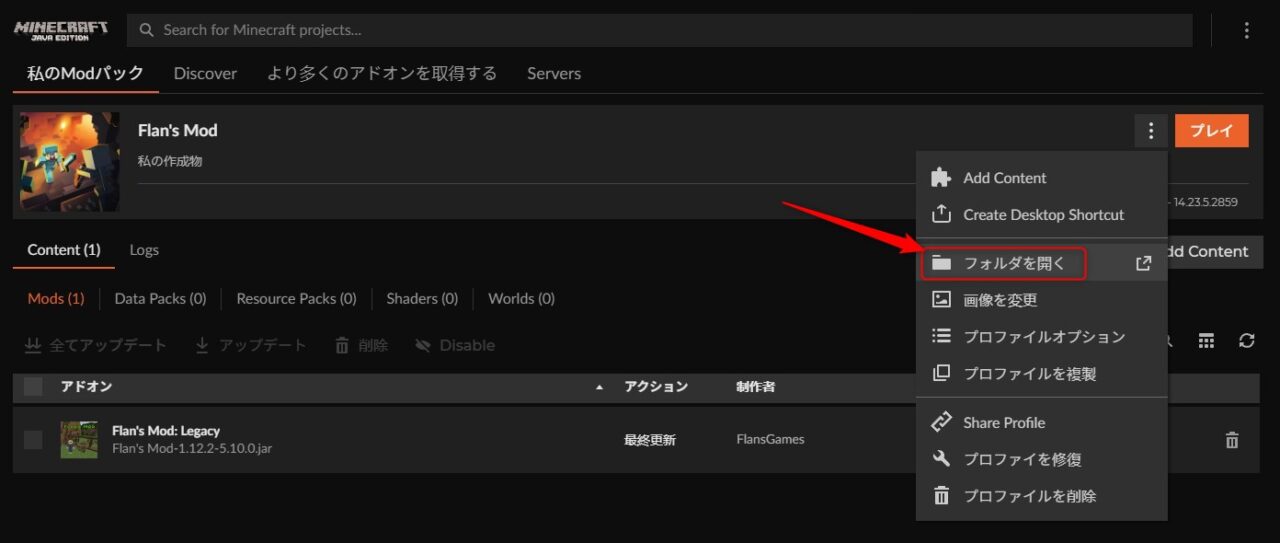This screenshot has height=543, width=1280.
Task: Open the Logs tab
Action: coord(144,250)
